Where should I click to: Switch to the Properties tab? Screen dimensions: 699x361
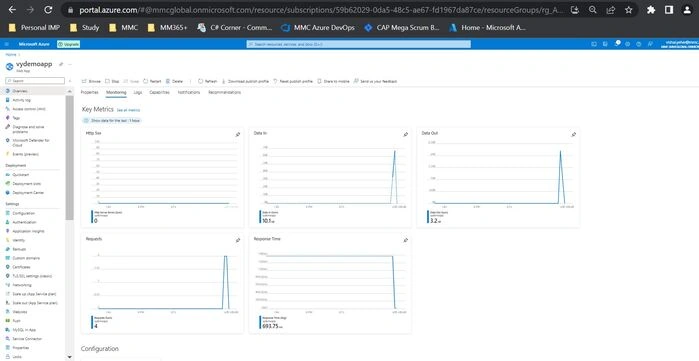[89, 92]
